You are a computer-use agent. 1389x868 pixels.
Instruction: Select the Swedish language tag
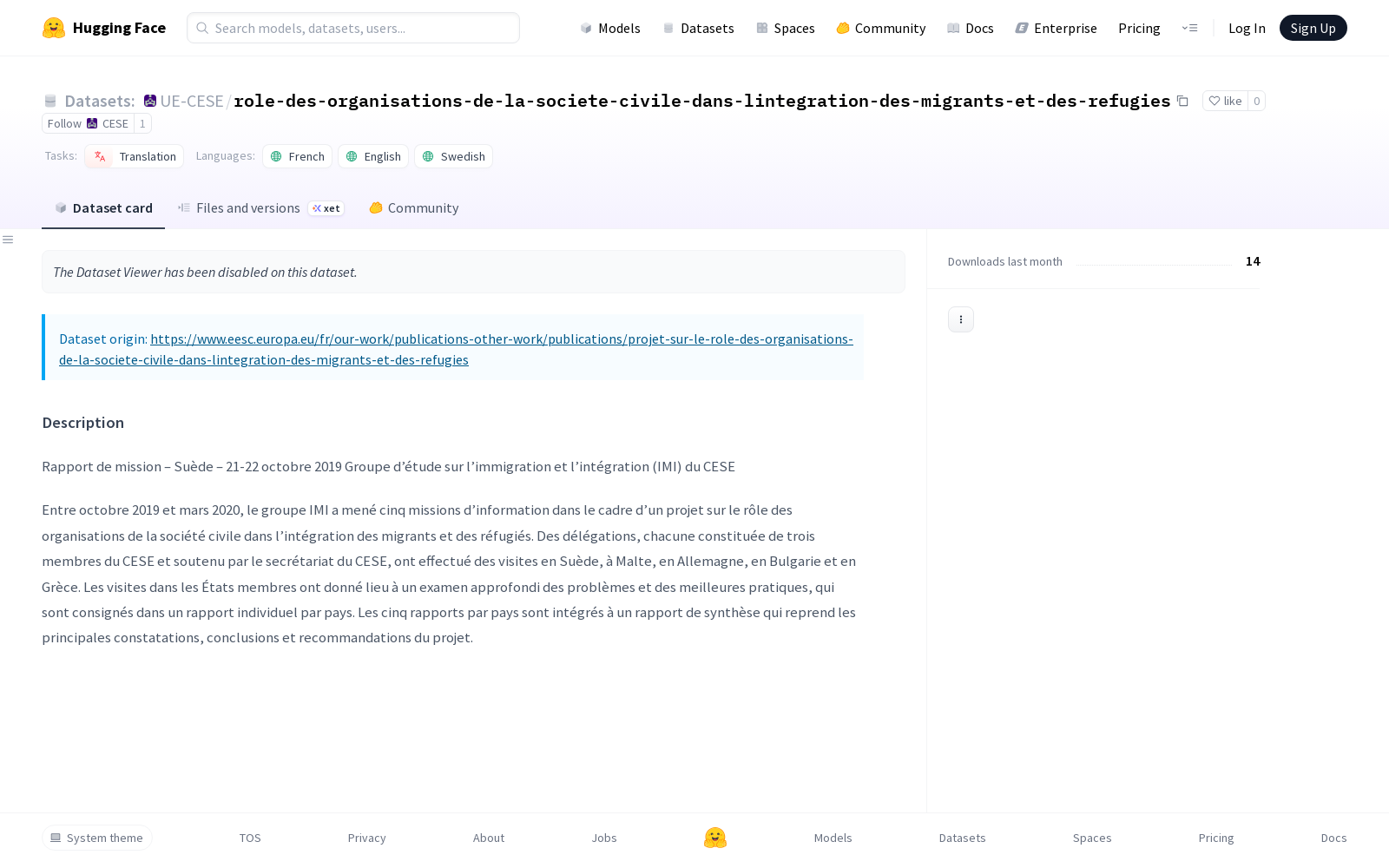coord(453,156)
